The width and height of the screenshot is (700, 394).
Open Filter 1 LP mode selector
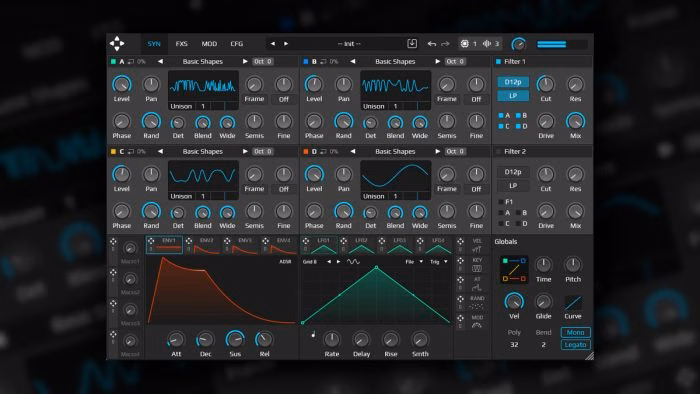pyautogui.click(x=513, y=95)
